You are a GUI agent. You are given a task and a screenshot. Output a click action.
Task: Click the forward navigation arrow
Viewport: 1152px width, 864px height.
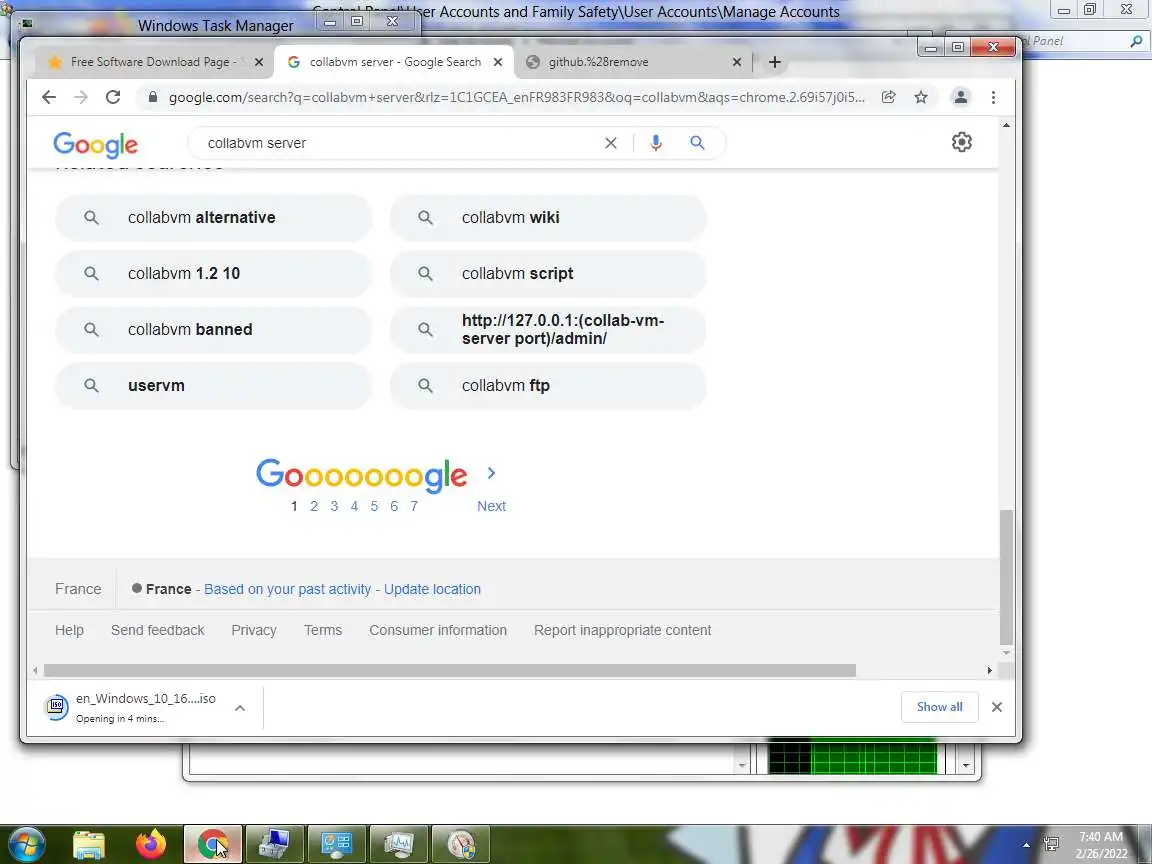(81, 97)
